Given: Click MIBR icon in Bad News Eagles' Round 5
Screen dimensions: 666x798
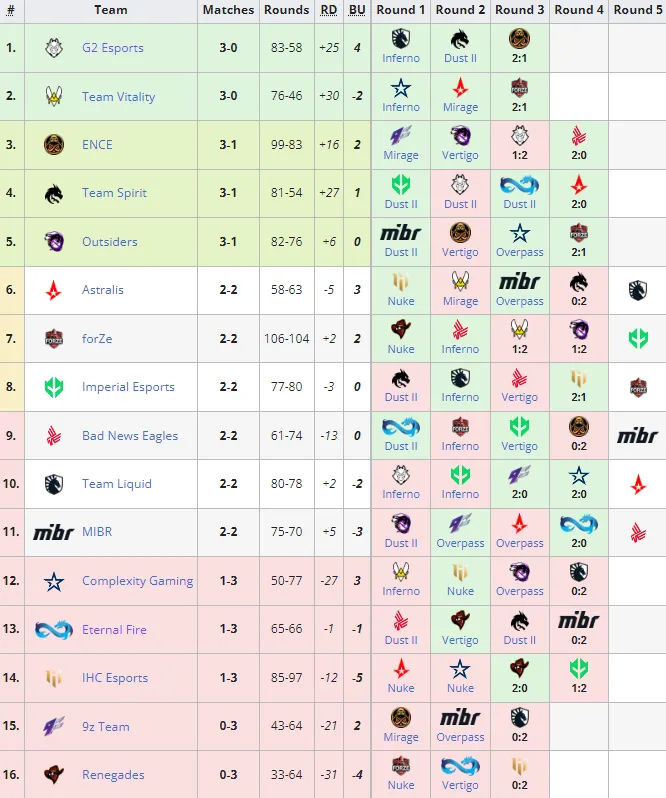Looking at the screenshot, I should [638, 436].
